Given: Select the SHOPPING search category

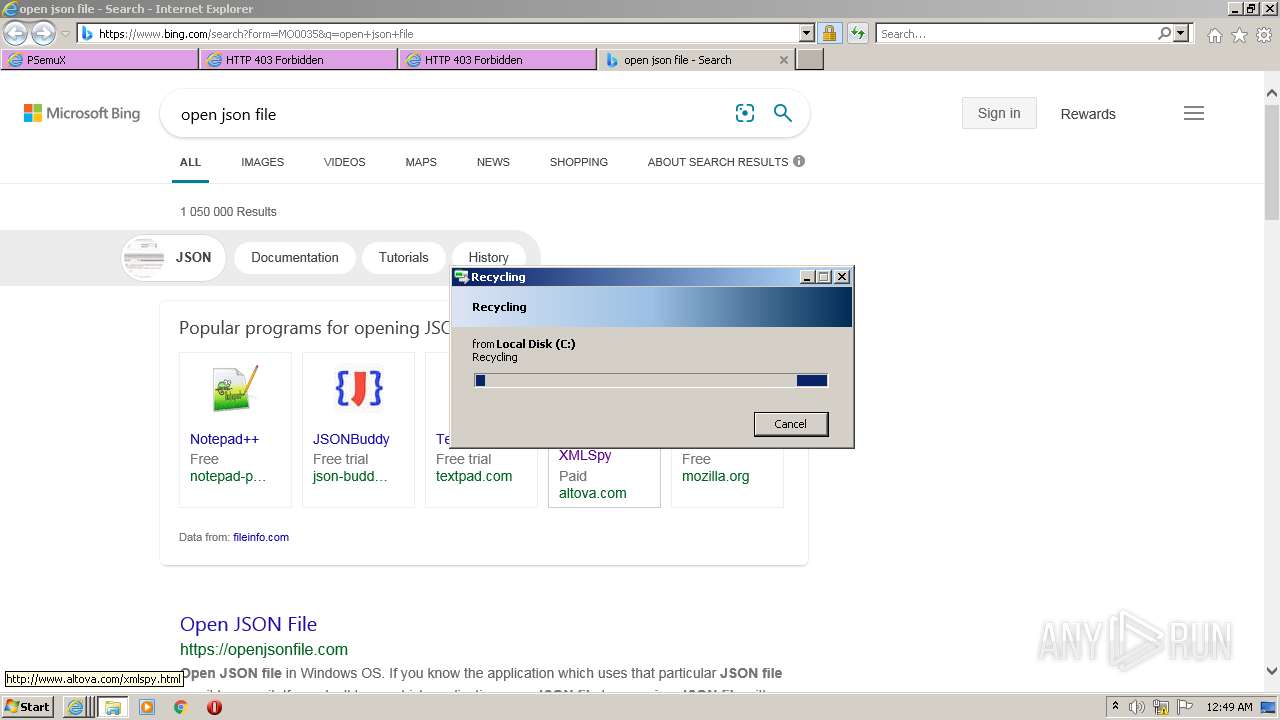Looking at the screenshot, I should coord(578,162).
